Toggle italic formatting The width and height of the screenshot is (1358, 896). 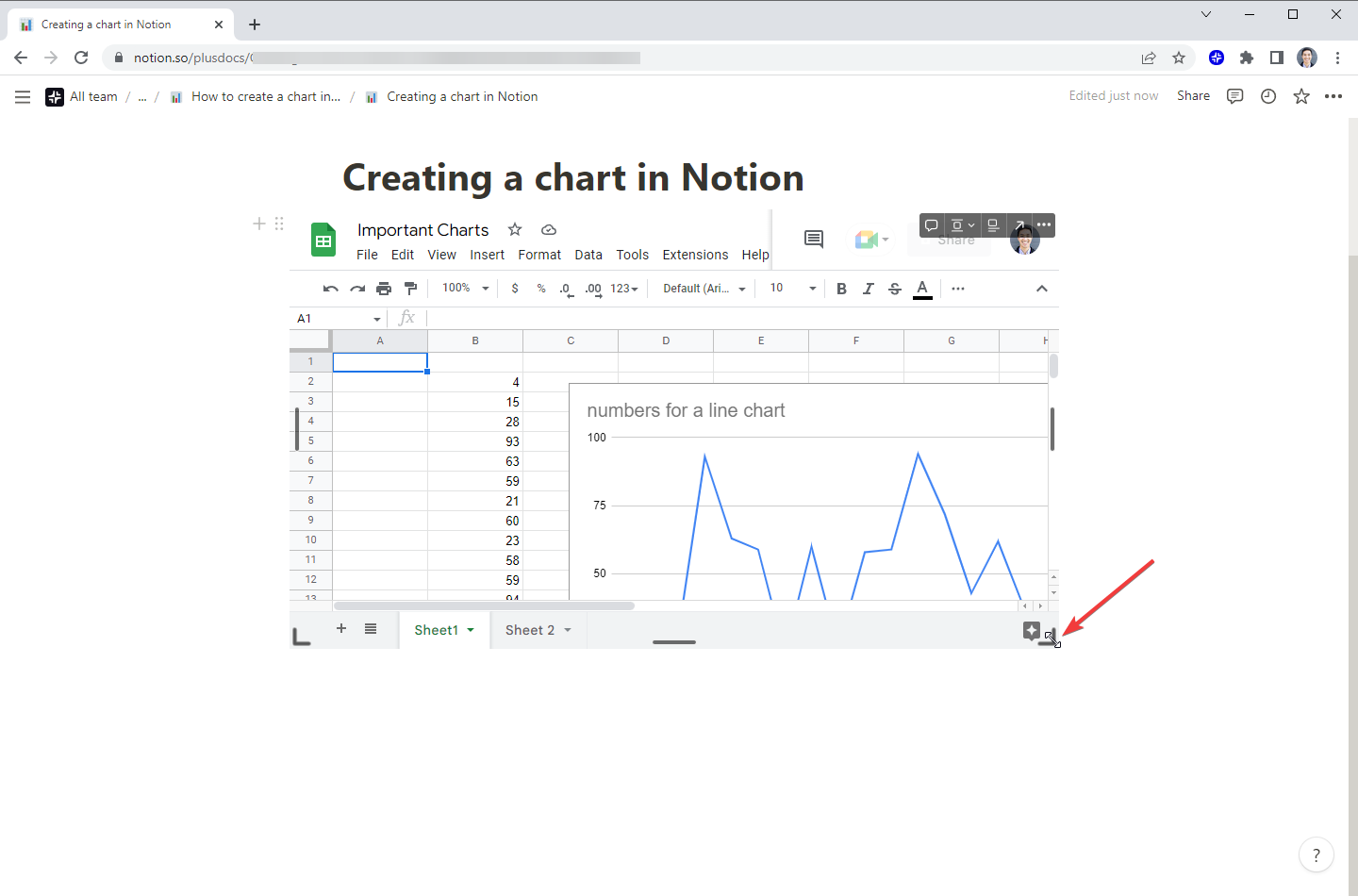point(868,288)
